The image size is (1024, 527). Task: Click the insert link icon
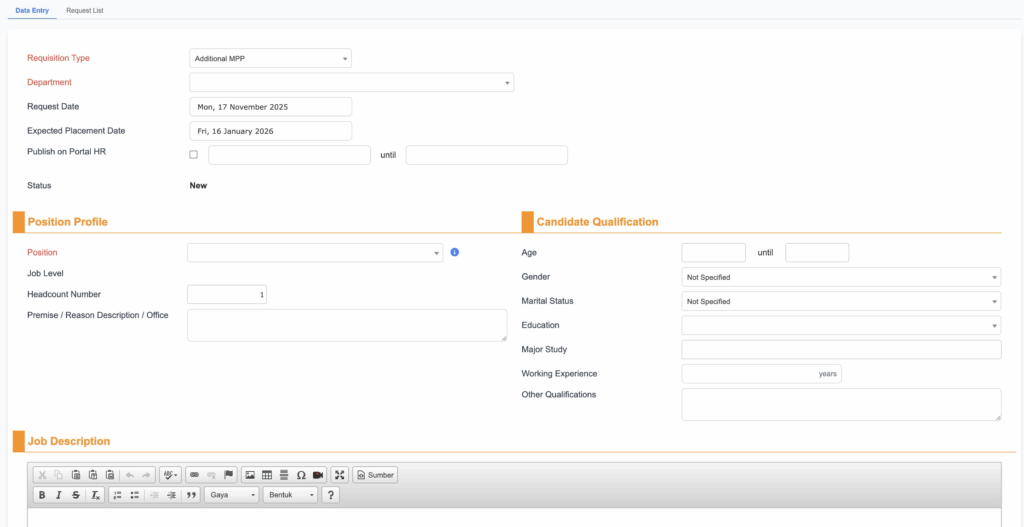pyautogui.click(x=194, y=475)
